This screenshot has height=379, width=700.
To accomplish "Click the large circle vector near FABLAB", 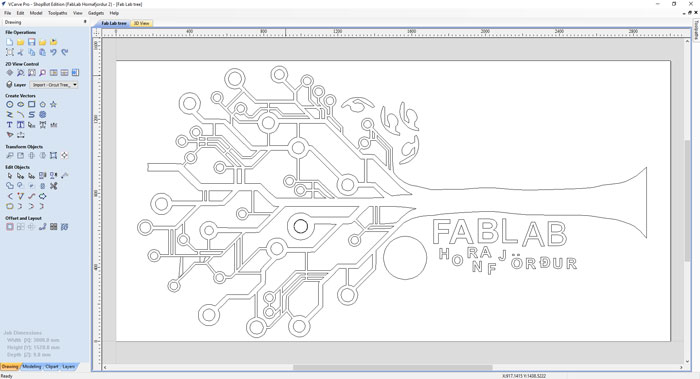I will [405, 258].
